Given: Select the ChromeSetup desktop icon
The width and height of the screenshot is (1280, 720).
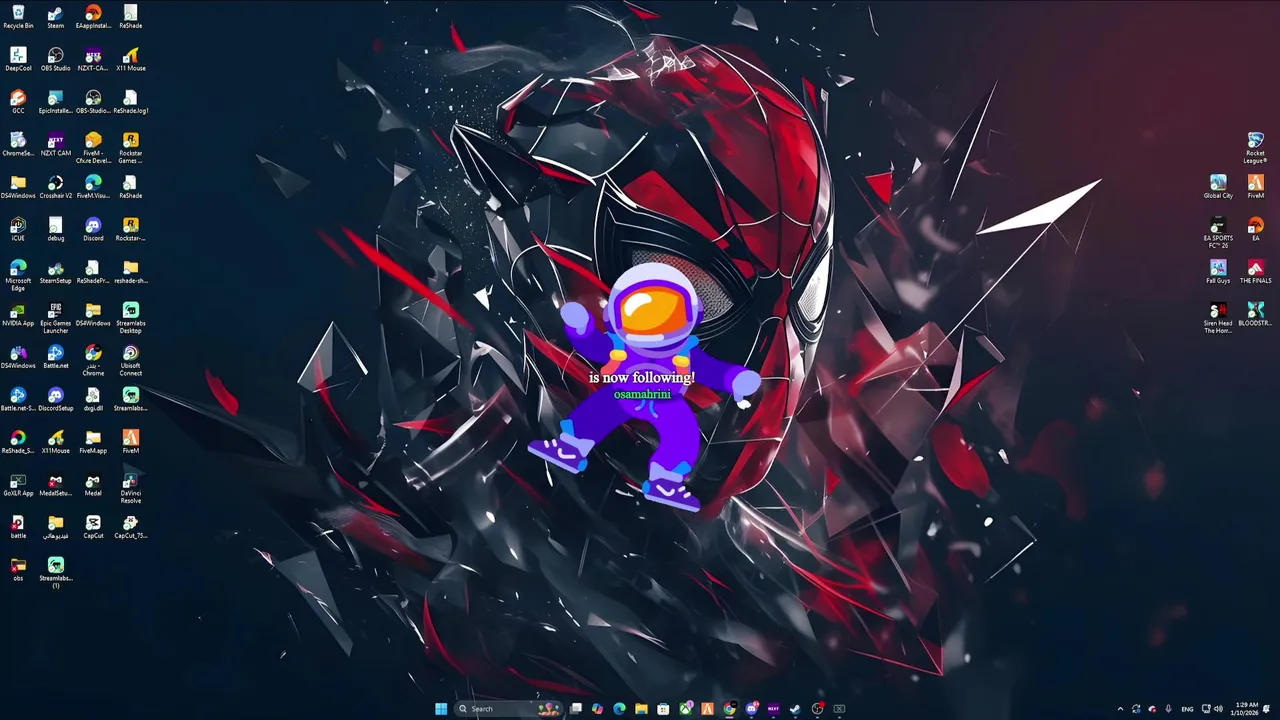Looking at the screenshot, I should [18, 144].
